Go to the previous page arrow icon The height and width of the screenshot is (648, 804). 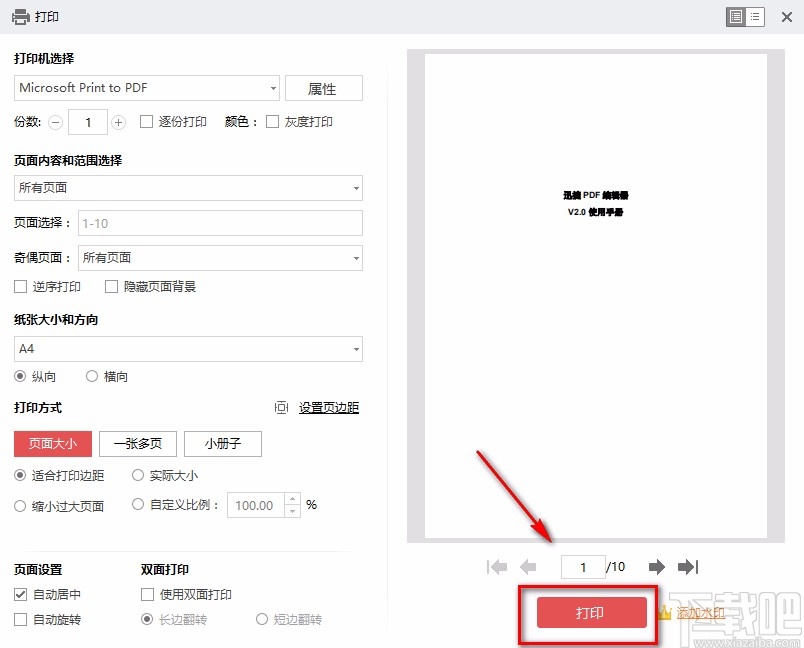pyautogui.click(x=529, y=567)
